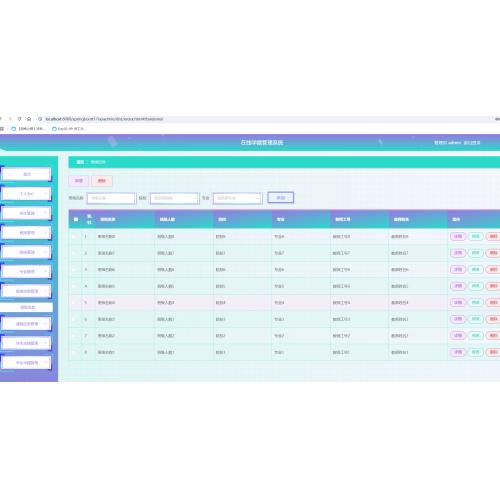Expand the second sidebar menu item
Screen dimensions: 500x500
coord(27,194)
